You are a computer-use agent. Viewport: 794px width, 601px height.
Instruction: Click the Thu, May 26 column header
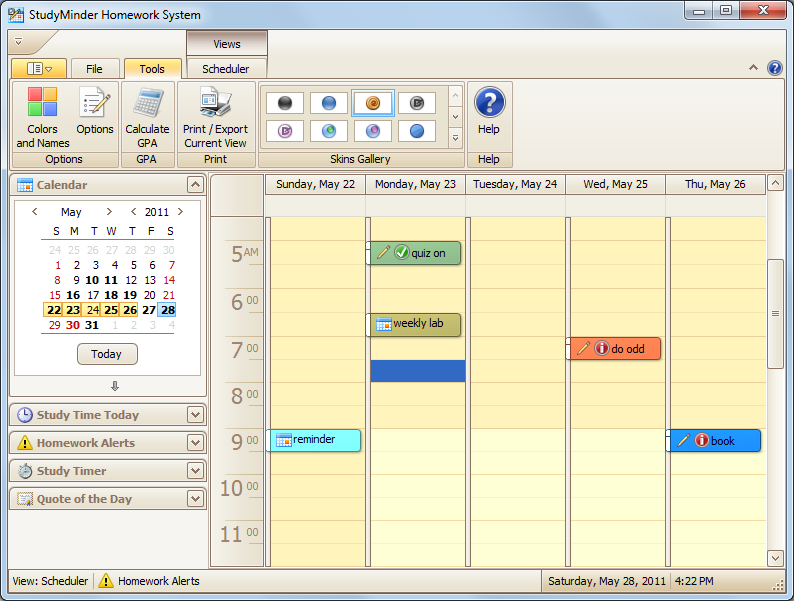pyautogui.click(x=715, y=184)
